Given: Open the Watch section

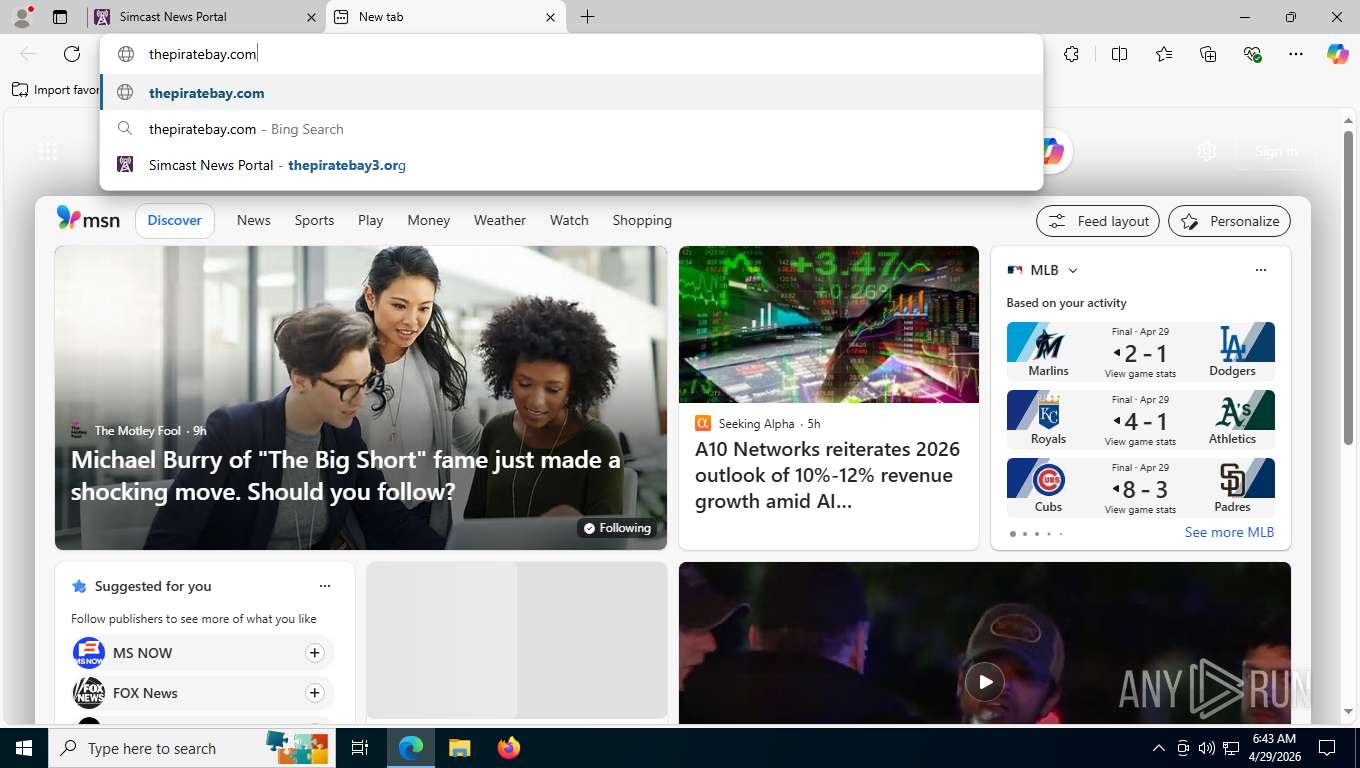Looking at the screenshot, I should click(x=569, y=220).
